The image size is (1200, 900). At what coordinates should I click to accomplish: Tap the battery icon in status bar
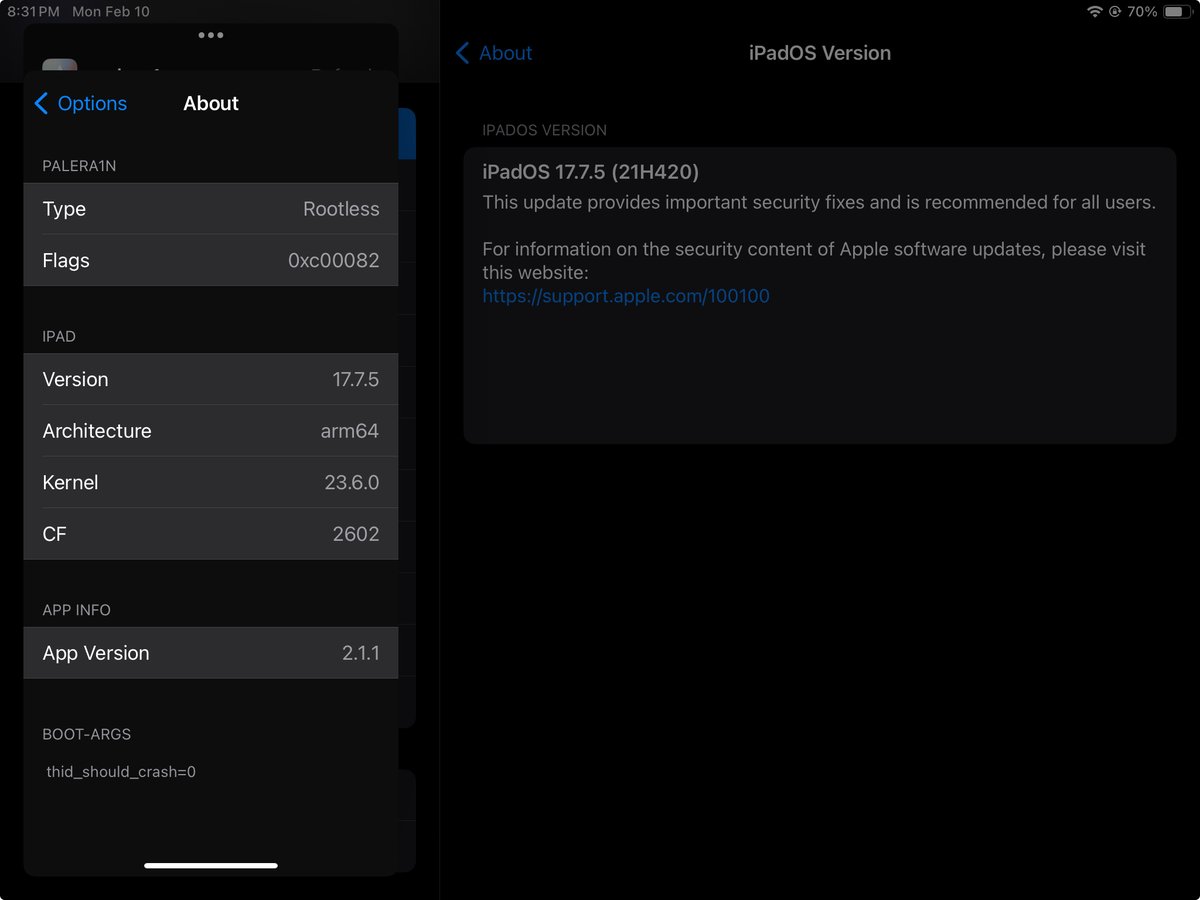coord(1178,12)
